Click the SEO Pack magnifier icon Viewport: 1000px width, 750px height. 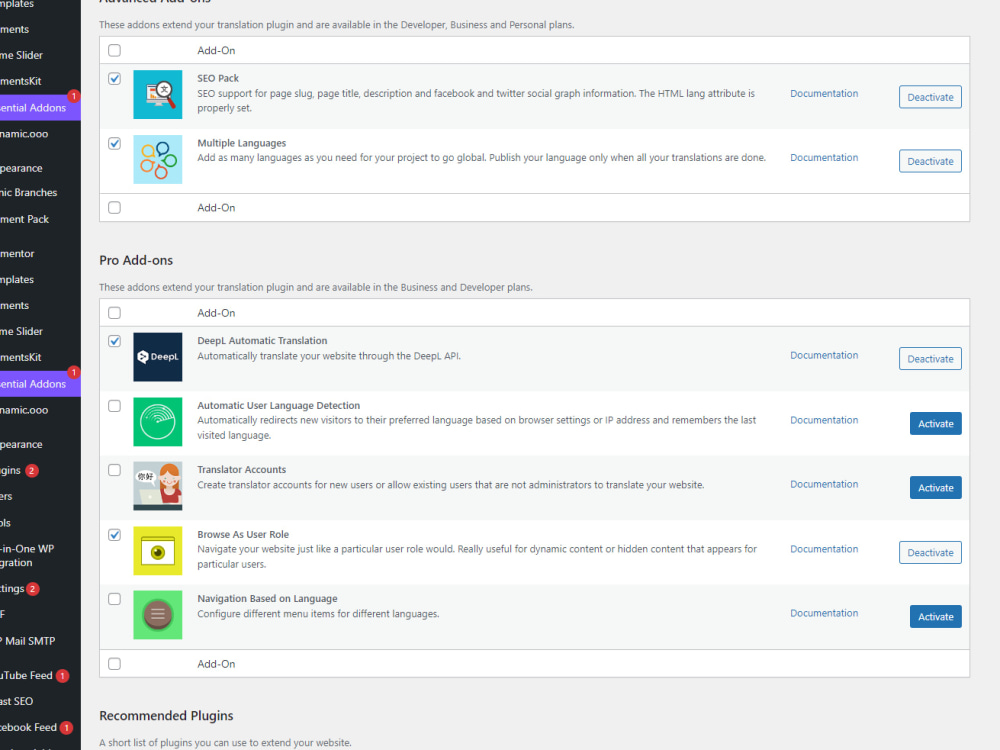click(158, 94)
